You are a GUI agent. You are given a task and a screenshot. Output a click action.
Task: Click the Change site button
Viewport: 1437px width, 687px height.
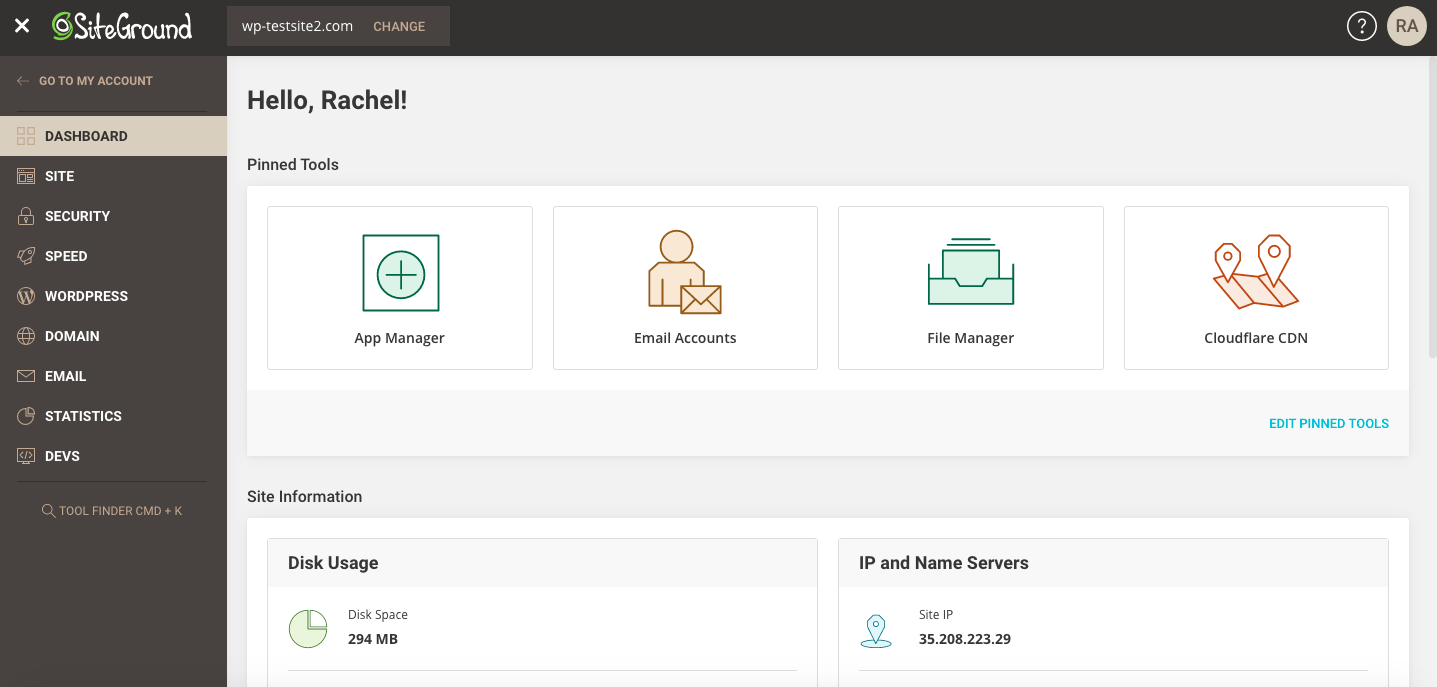point(399,27)
